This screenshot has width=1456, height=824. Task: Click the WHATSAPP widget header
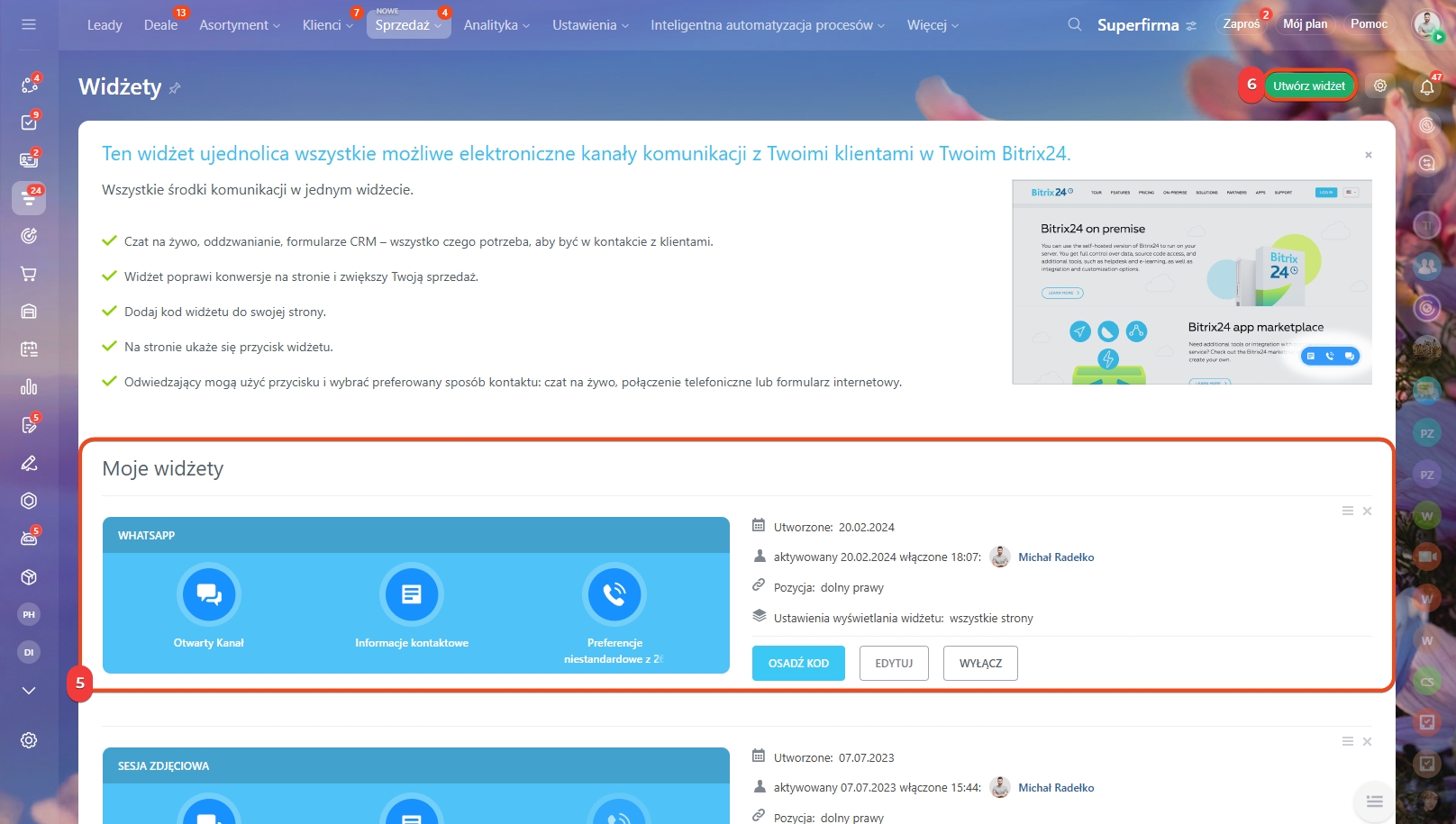416,535
